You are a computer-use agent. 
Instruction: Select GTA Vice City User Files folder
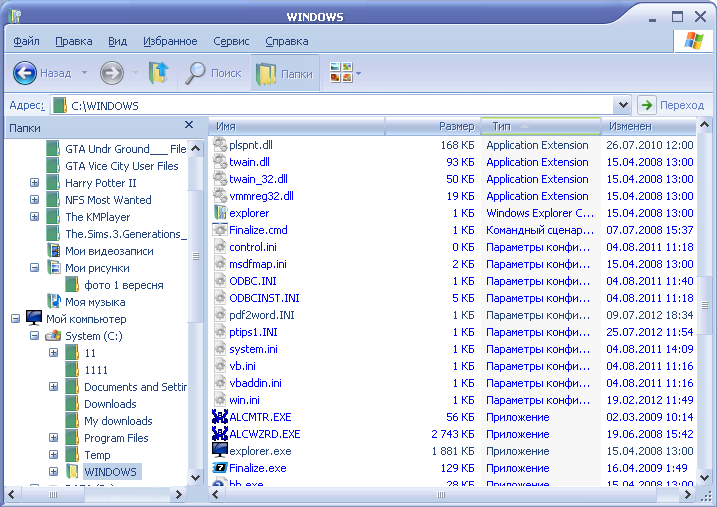(x=122, y=166)
